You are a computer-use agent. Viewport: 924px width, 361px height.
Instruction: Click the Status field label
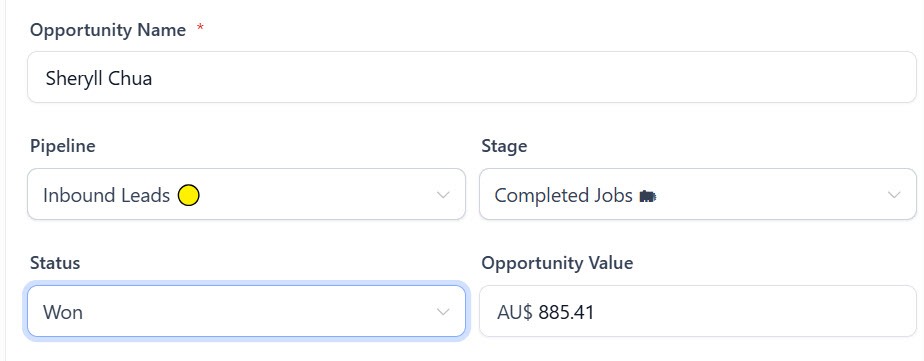click(x=55, y=263)
